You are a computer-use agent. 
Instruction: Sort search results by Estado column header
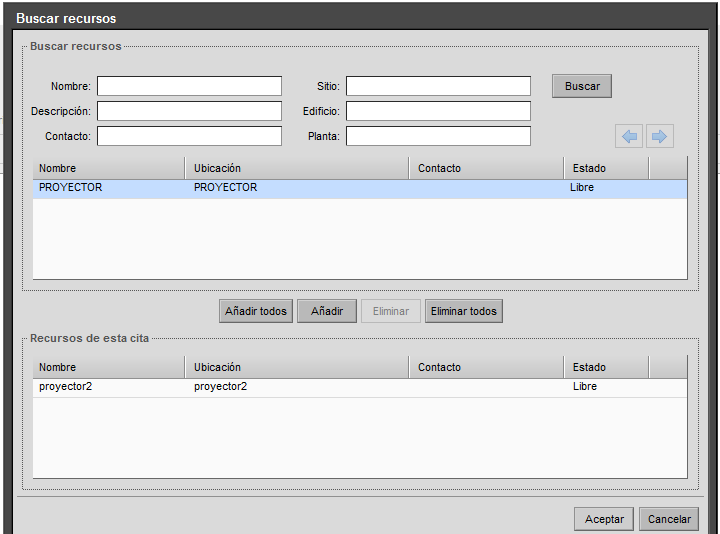[x=607, y=168]
